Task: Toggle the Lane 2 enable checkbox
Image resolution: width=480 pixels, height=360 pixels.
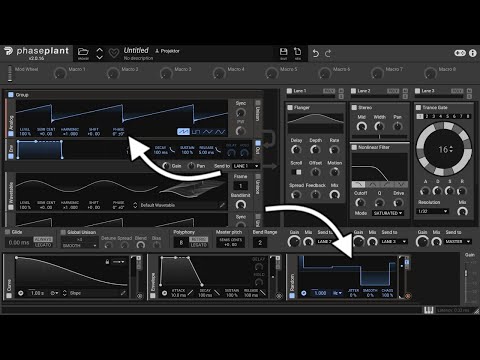Action: tap(353, 91)
